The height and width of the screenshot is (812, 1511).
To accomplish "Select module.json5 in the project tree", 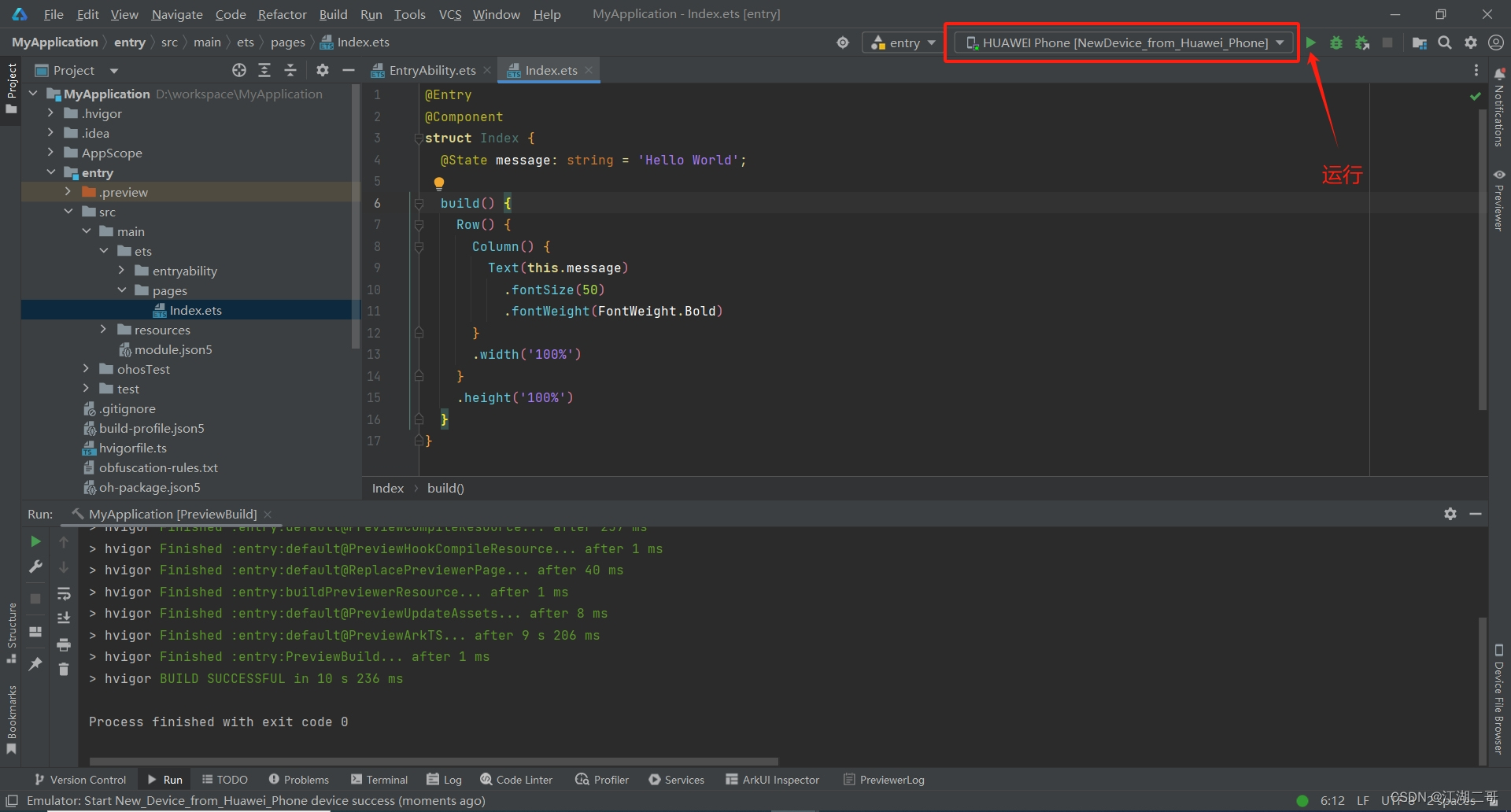I will 173,349.
